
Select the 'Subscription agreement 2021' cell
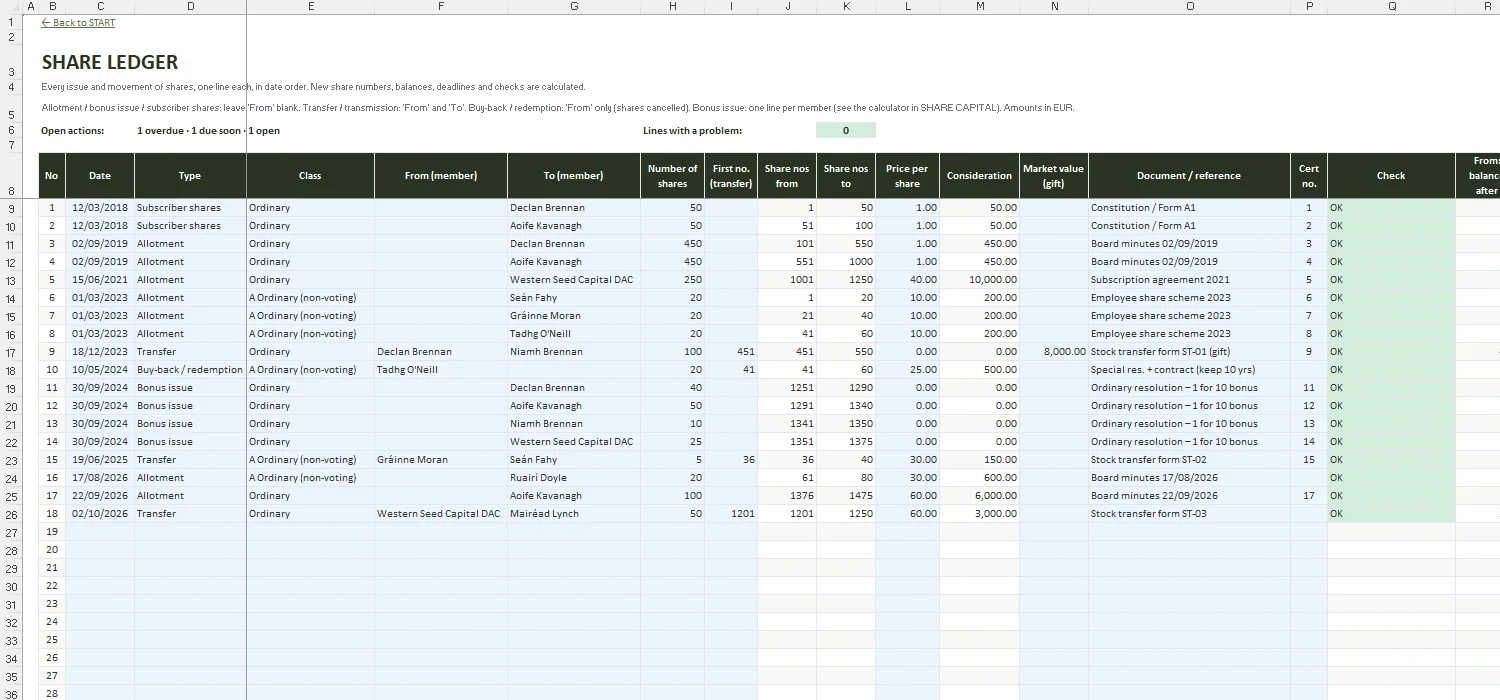pyautogui.click(x=1189, y=280)
